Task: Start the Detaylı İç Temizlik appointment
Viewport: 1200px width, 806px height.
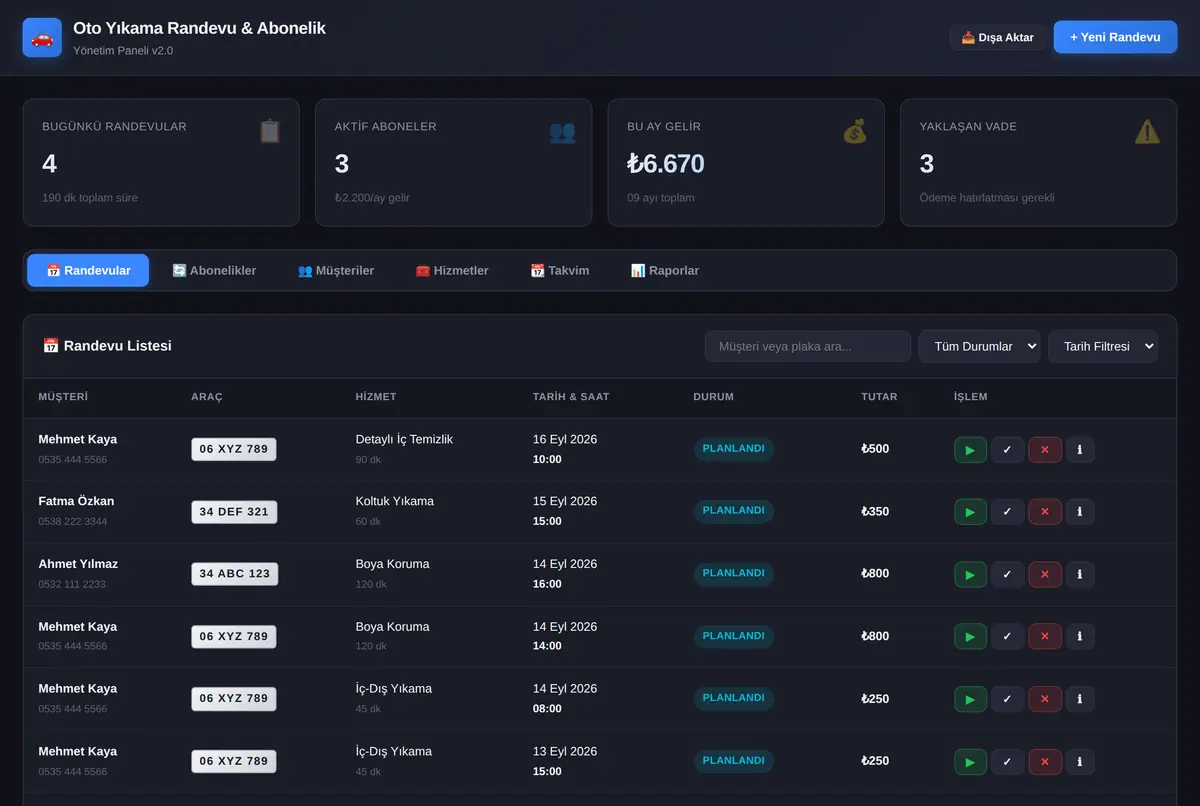Action: click(970, 449)
